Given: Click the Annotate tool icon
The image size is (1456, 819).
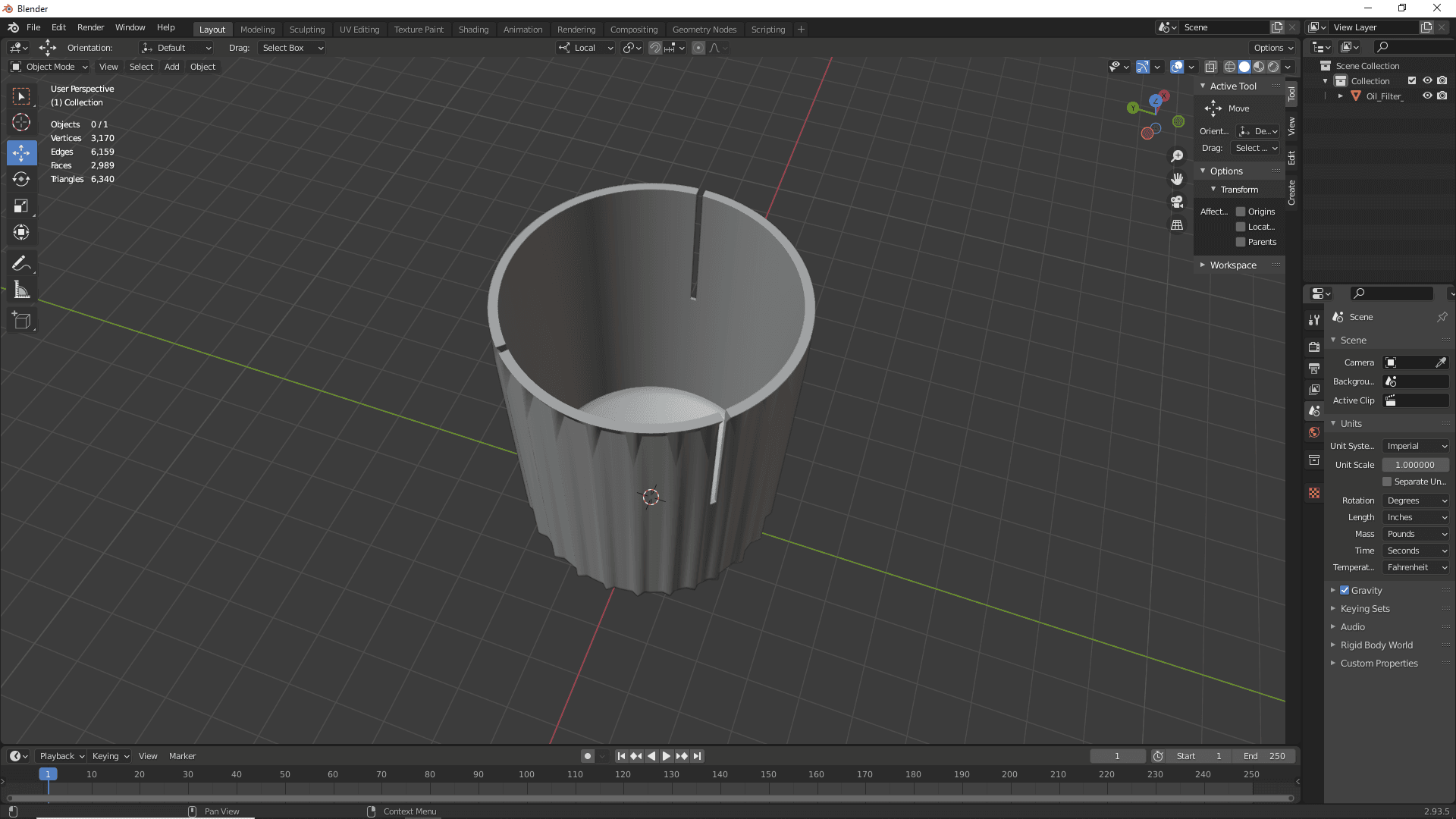Looking at the screenshot, I should point(22,263).
